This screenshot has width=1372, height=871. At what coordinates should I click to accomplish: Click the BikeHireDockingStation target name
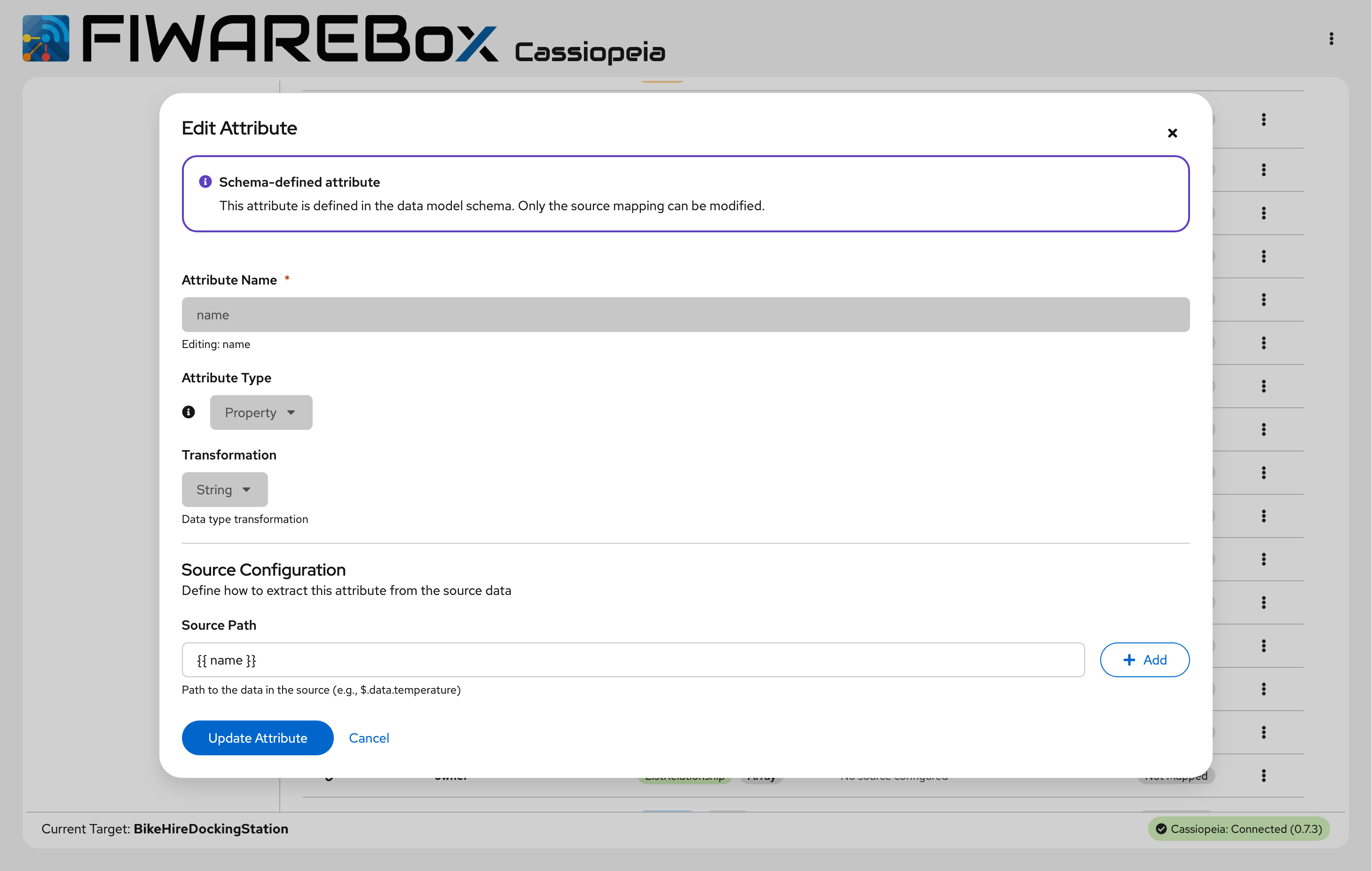point(211,828)
